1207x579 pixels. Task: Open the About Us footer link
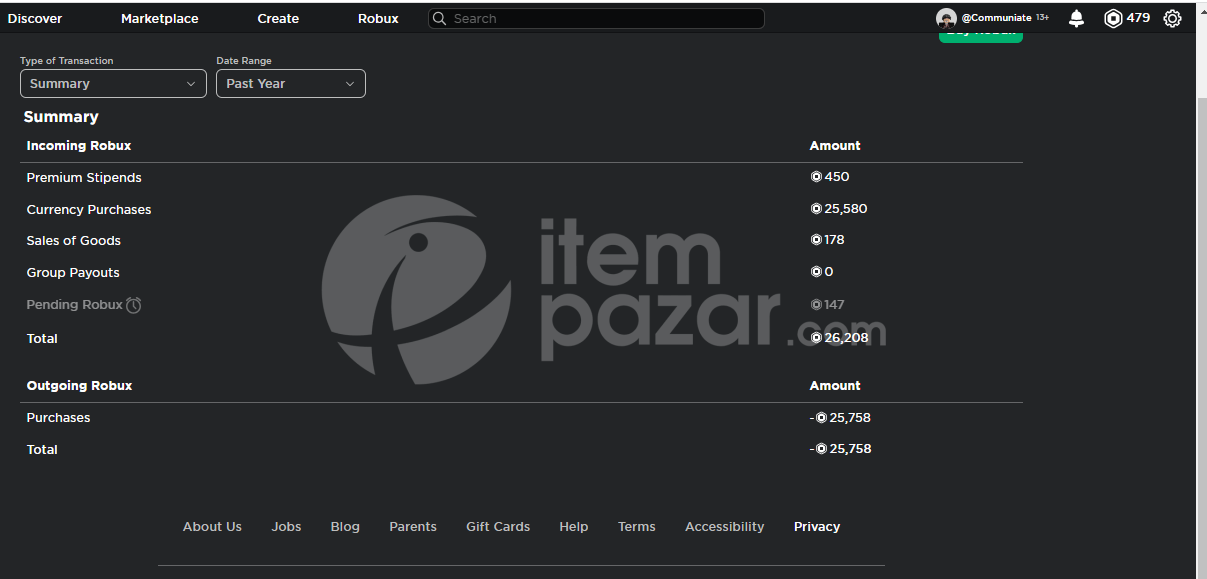coord(212,527)
